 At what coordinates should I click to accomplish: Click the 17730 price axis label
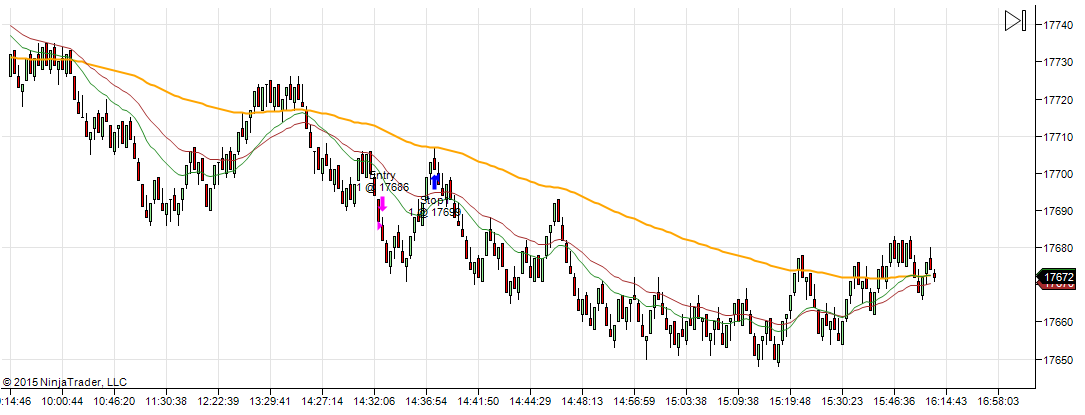1058,62
